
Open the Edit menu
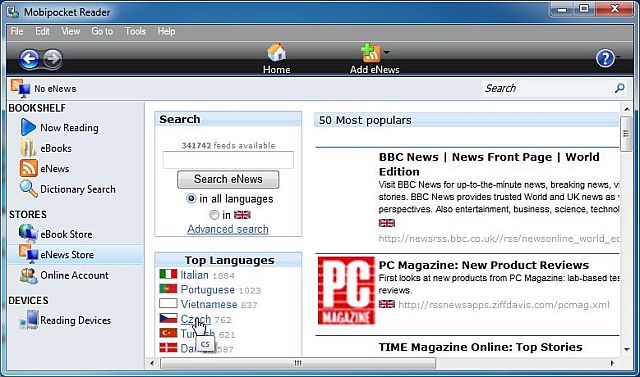coord(42,31)
